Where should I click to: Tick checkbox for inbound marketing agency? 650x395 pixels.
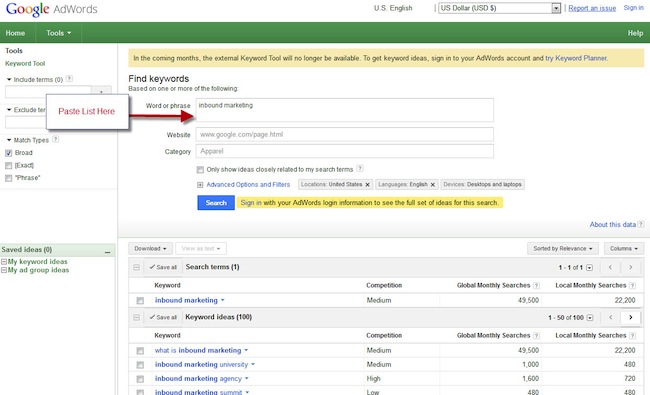tap(140, 379)
